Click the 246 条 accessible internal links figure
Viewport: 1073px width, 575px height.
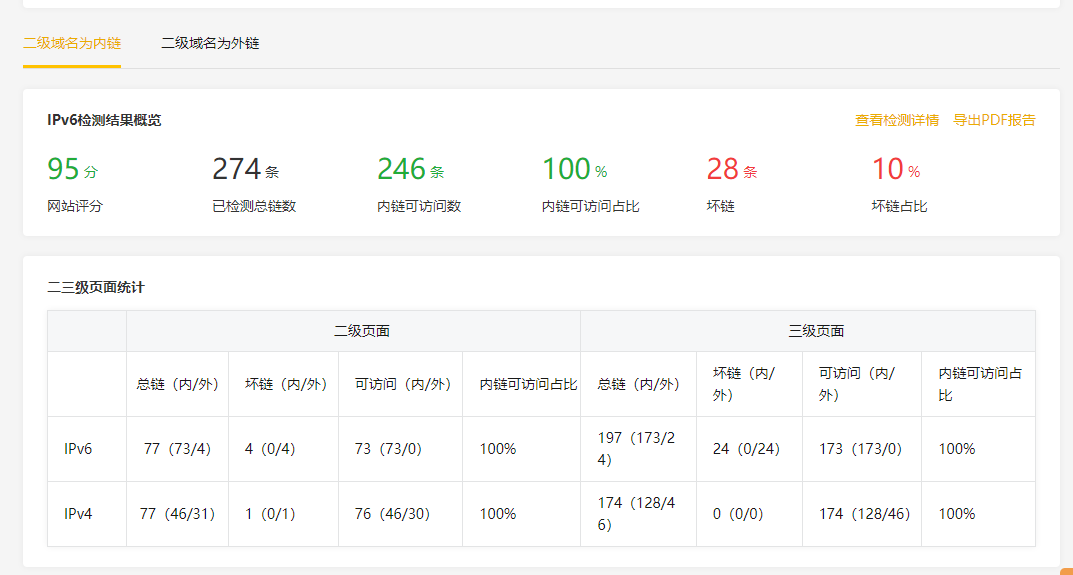[410, 170]
